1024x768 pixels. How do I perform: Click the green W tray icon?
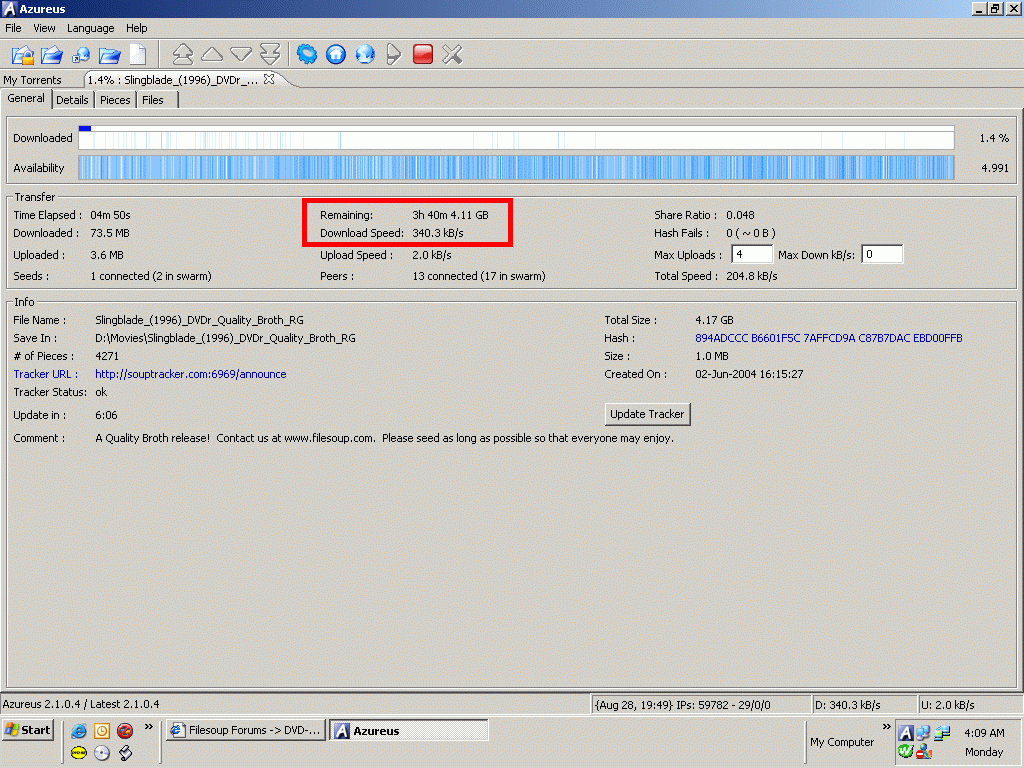click(x=905, y=752)
